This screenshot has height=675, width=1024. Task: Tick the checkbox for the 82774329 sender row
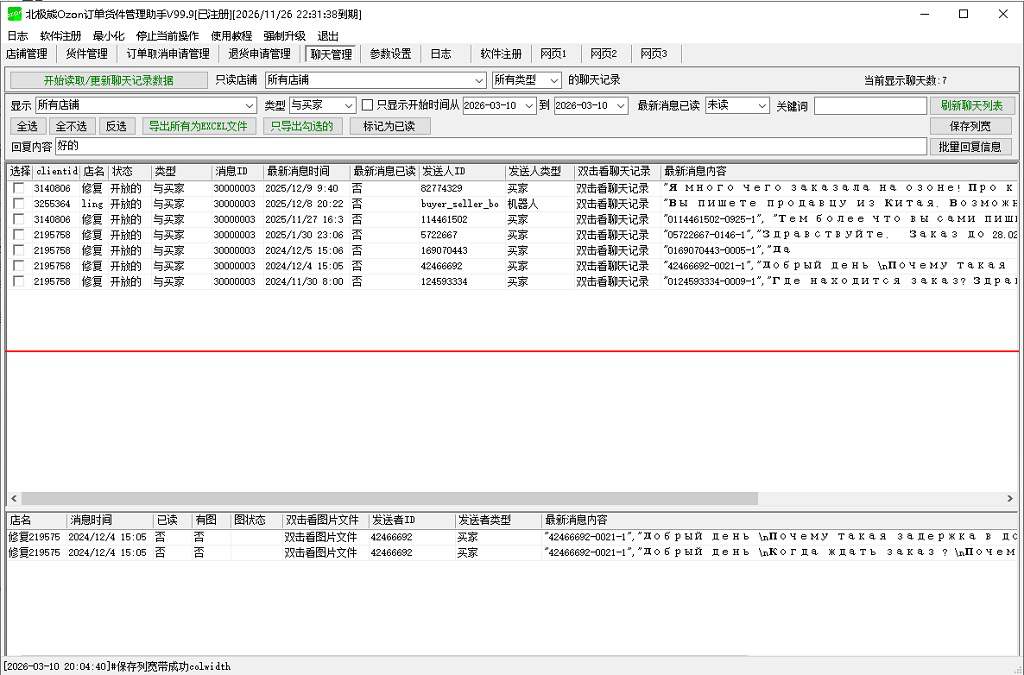point(18,188)
